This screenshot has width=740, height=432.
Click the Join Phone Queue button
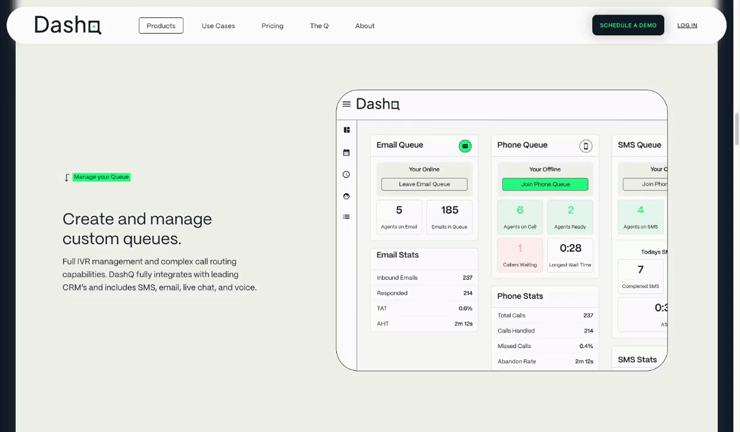[x=545, y=184]
